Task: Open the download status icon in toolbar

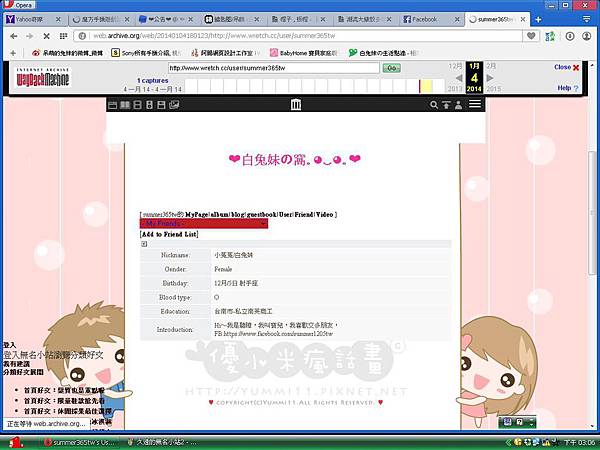Action: (x=570, y=36)
